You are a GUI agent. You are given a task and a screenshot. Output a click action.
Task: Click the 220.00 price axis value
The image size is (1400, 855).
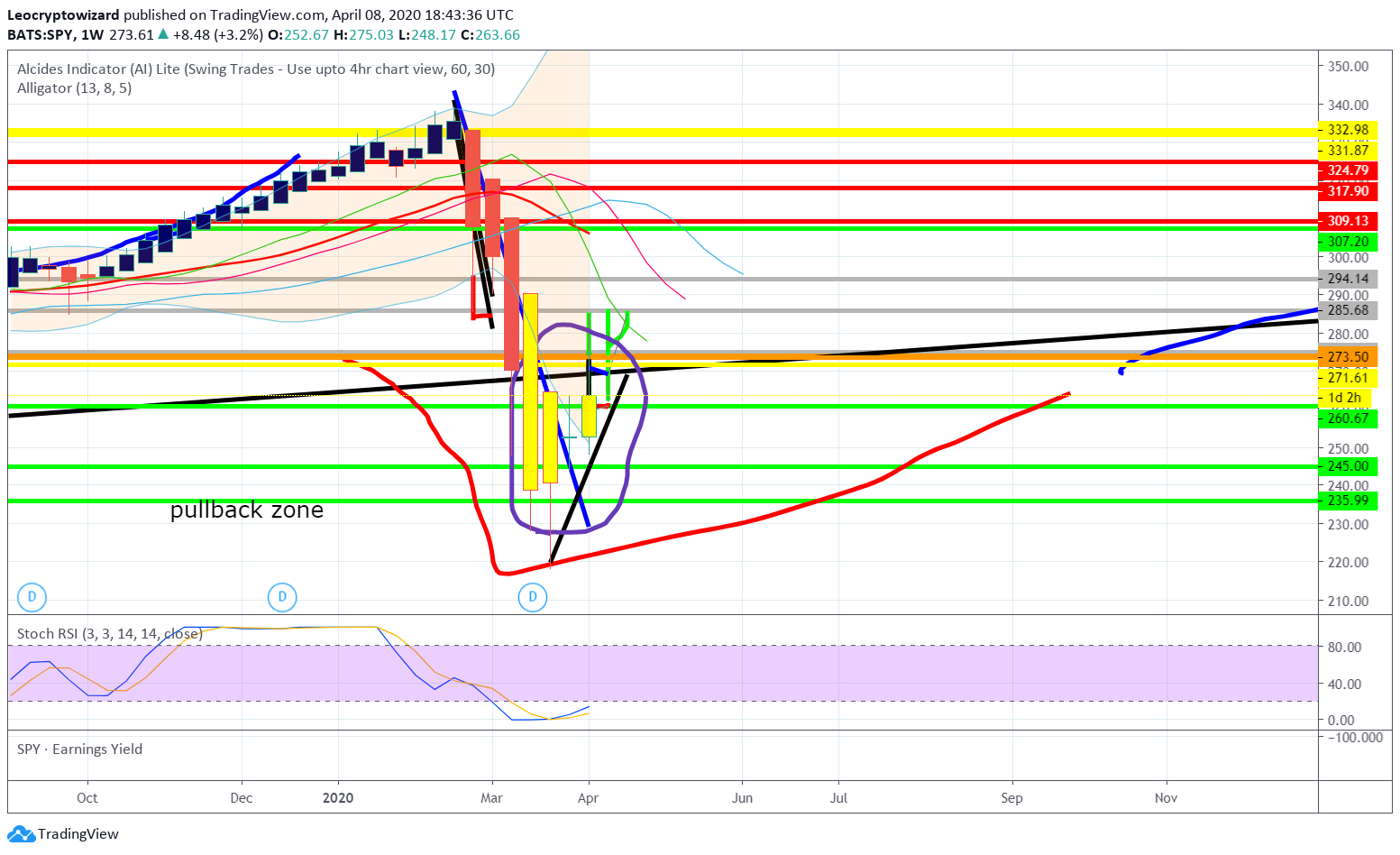coord(1348,563)
